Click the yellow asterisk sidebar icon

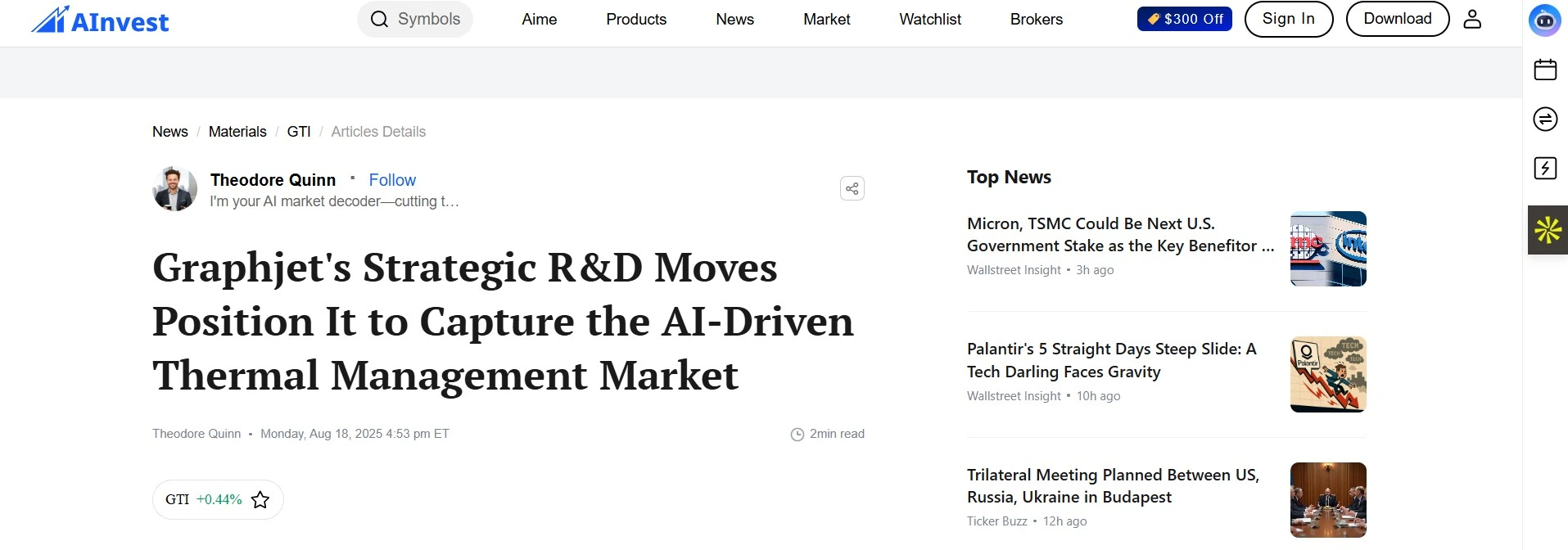[1548, 230]
